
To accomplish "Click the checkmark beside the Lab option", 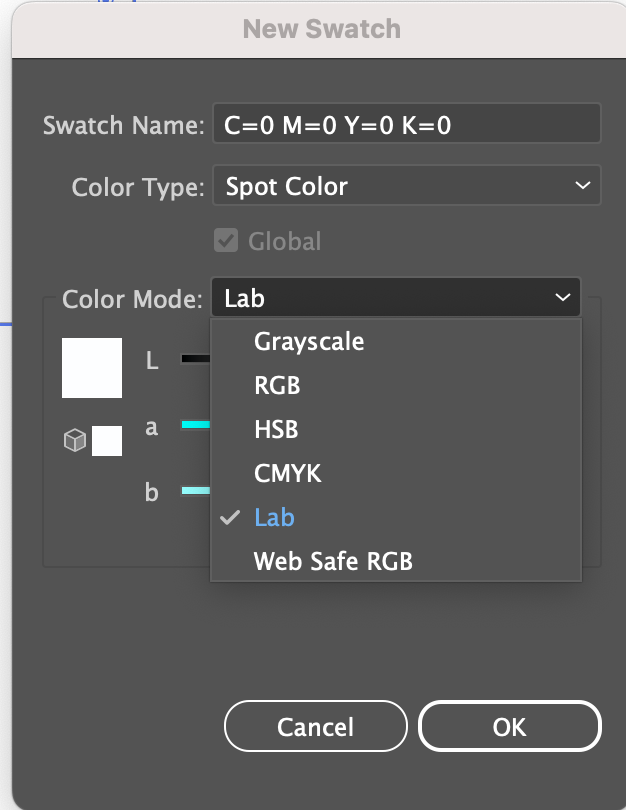I will pyautogui.click(x=230, y=517).
